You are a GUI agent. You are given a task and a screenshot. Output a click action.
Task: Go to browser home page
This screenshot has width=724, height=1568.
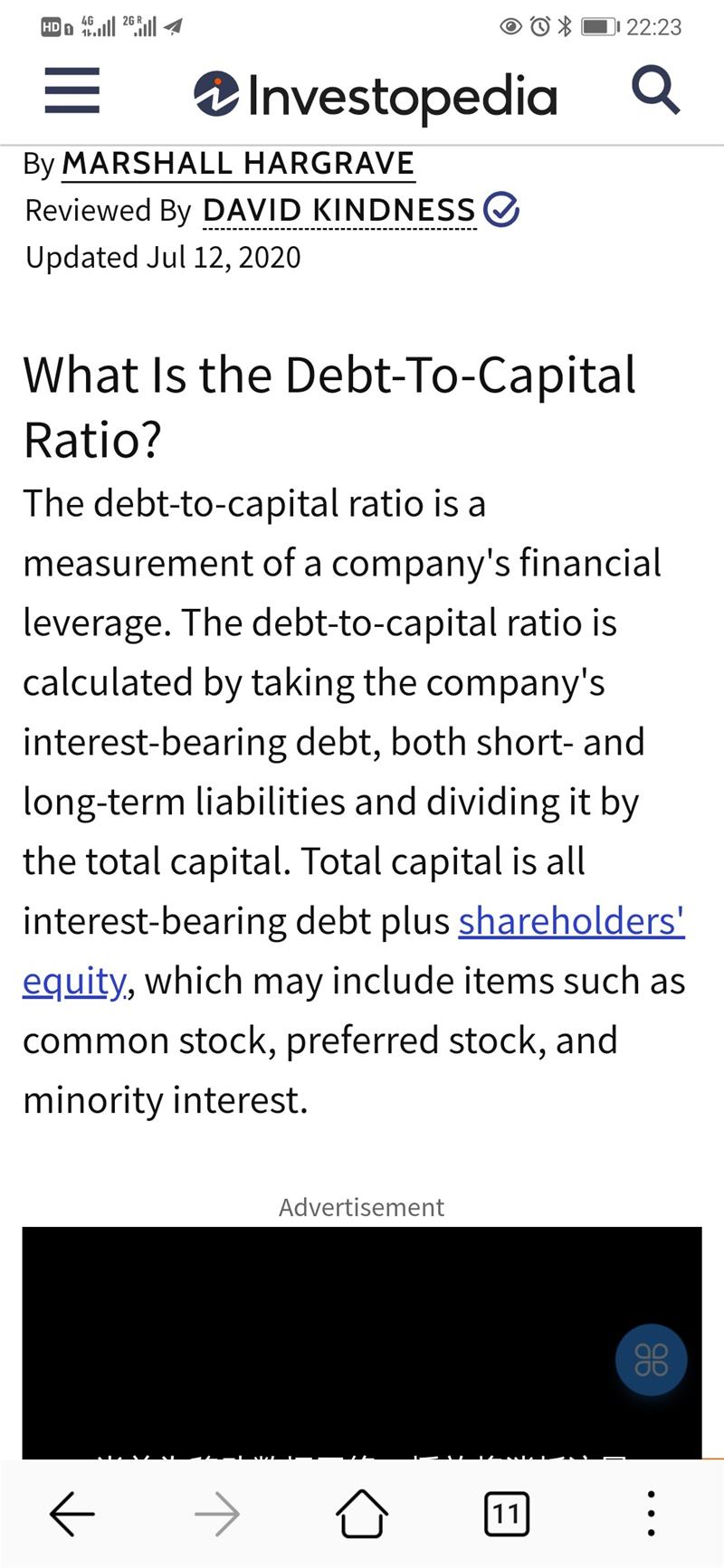click(362, 1513)
